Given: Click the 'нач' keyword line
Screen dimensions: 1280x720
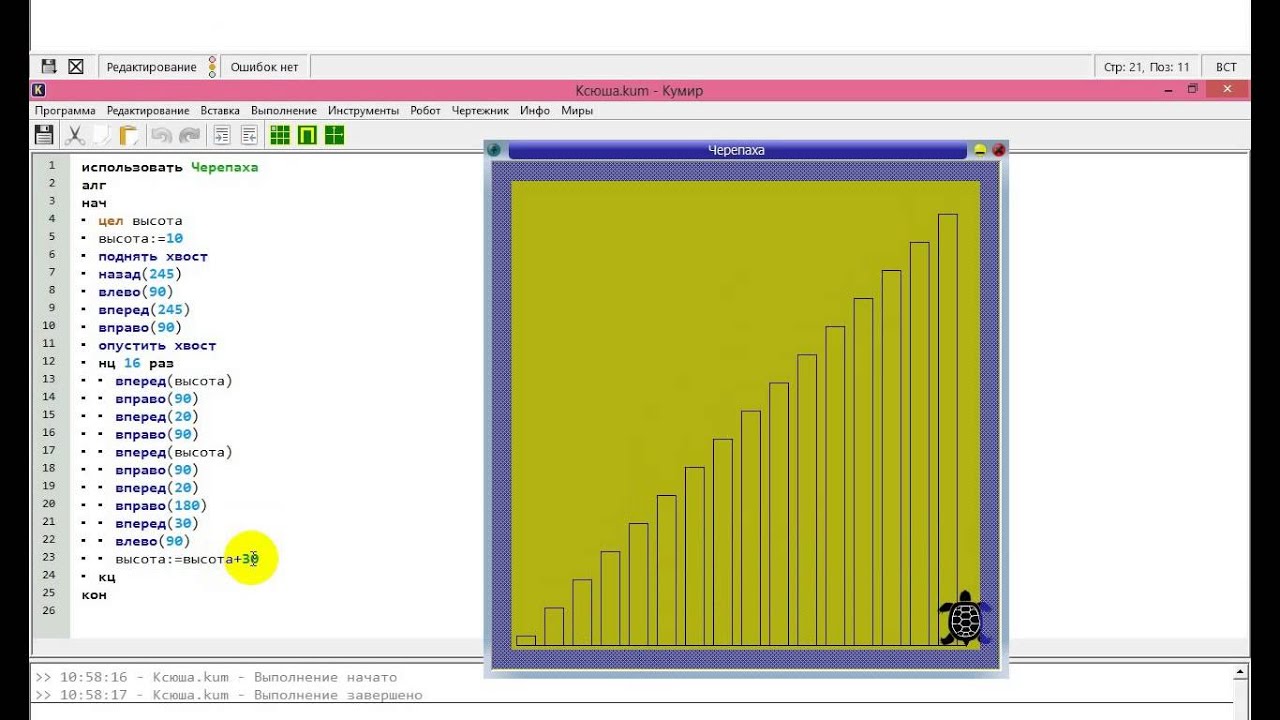Looking at the screenshot, I should [94, 203].
